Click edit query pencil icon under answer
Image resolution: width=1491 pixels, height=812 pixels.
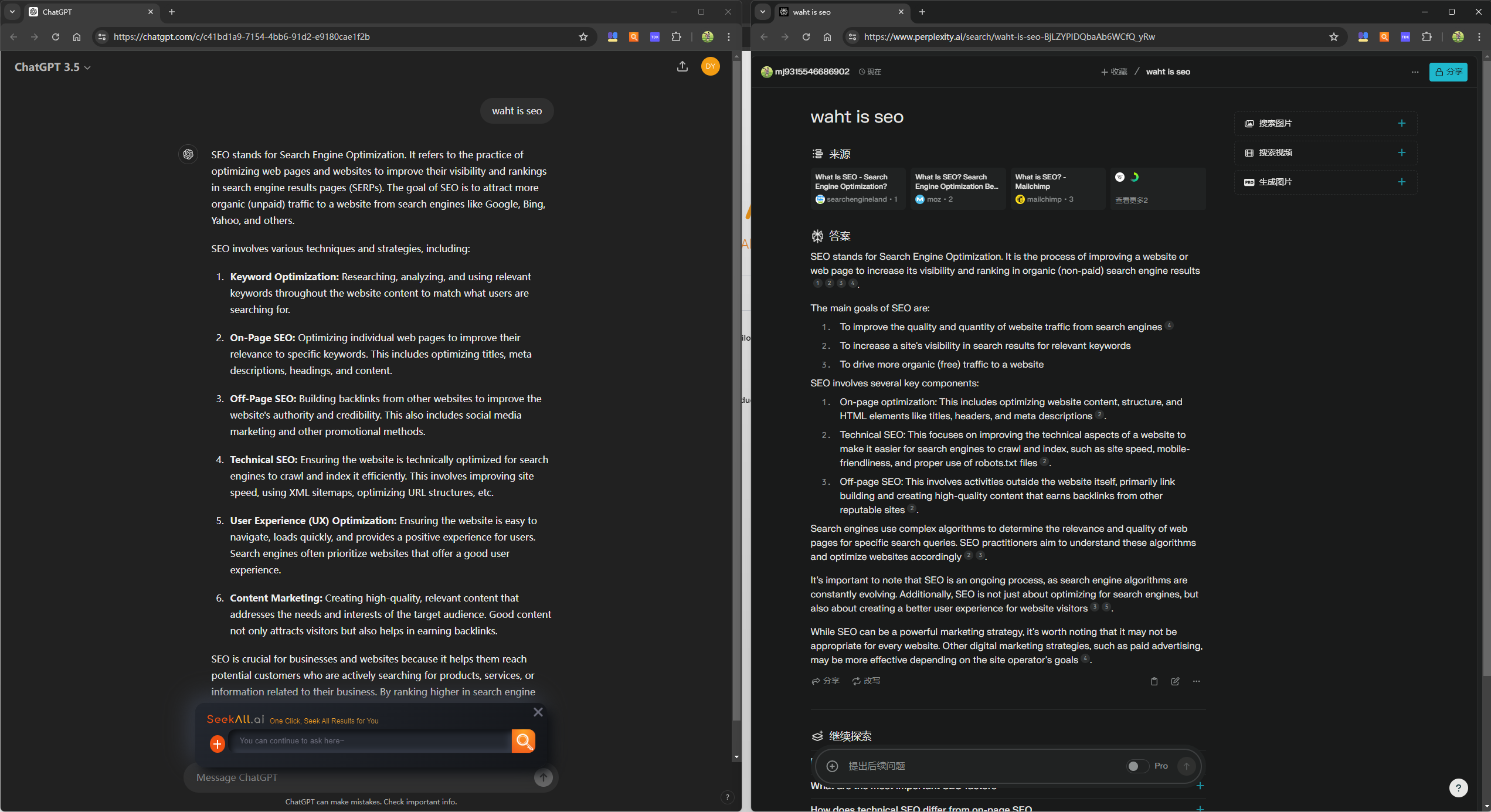pyautogui.click(x=1175, y=681)
